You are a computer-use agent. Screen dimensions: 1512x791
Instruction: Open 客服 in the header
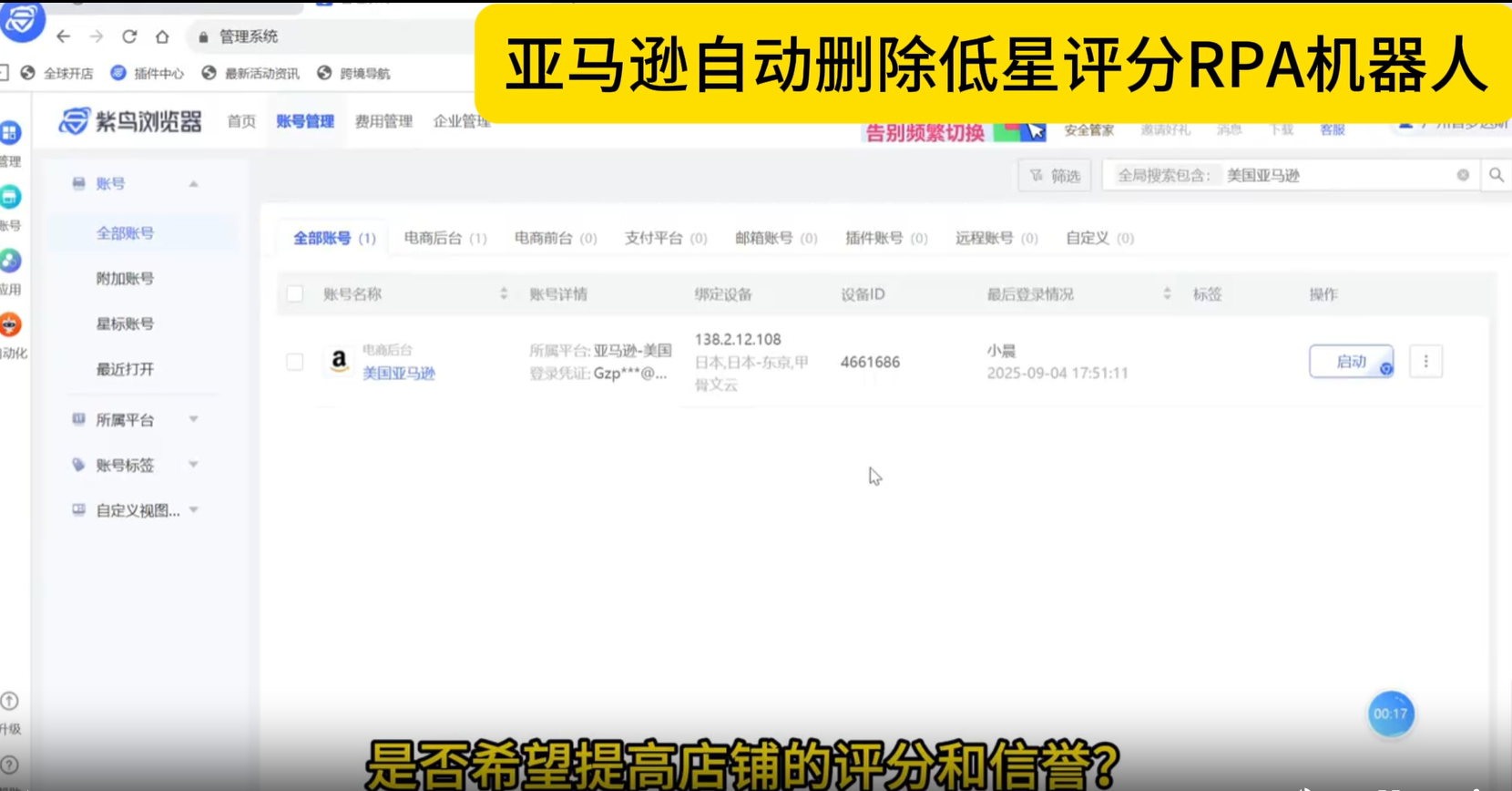click(x=1333, y=130)
